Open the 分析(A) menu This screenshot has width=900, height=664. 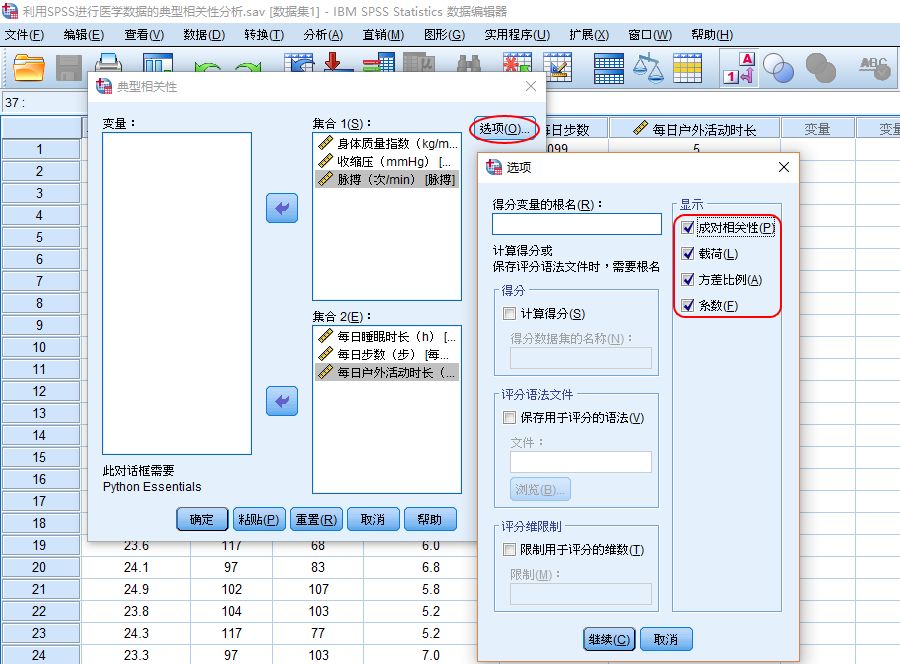(x=323, y=35)
